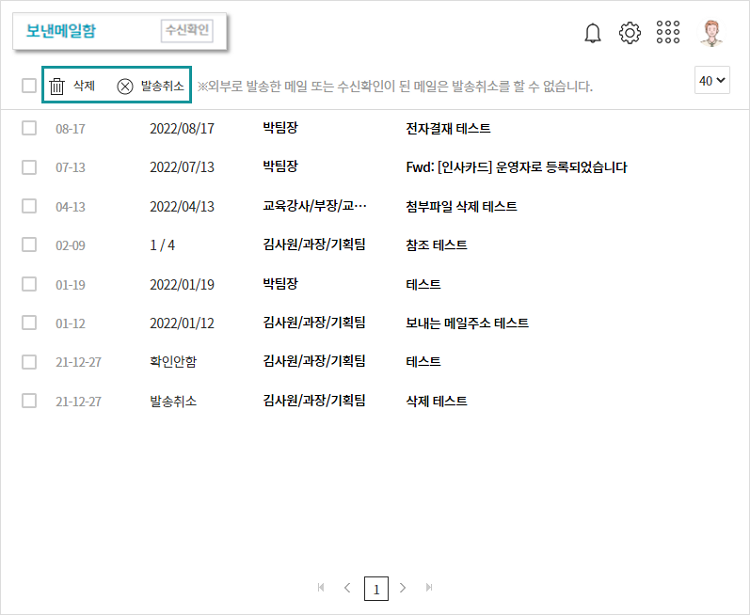Tick the 02-09 참조 테스트 row checkbox

[29, 245]
